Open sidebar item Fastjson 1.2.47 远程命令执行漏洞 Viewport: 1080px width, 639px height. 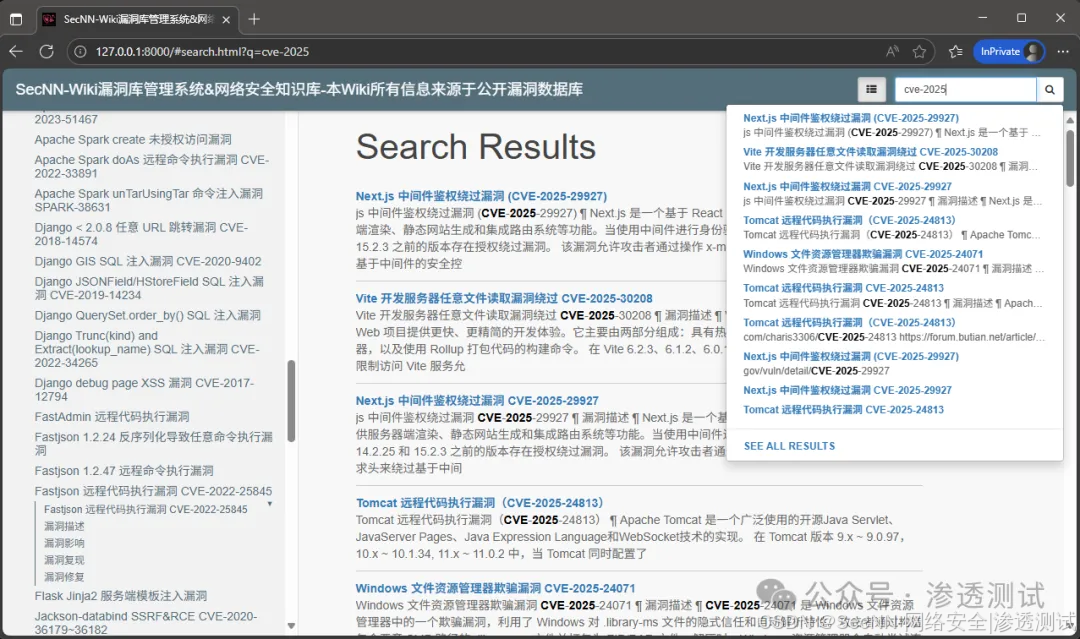tap(124, 471)
